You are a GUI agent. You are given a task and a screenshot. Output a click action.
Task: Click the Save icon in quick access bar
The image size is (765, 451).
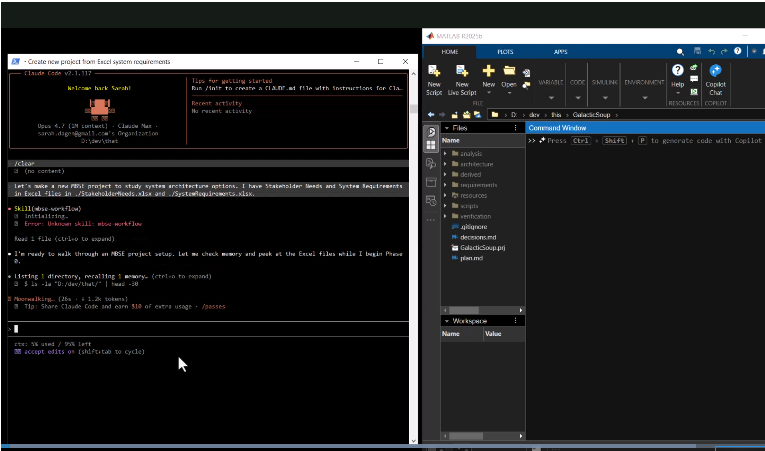(x=697, y=51)
